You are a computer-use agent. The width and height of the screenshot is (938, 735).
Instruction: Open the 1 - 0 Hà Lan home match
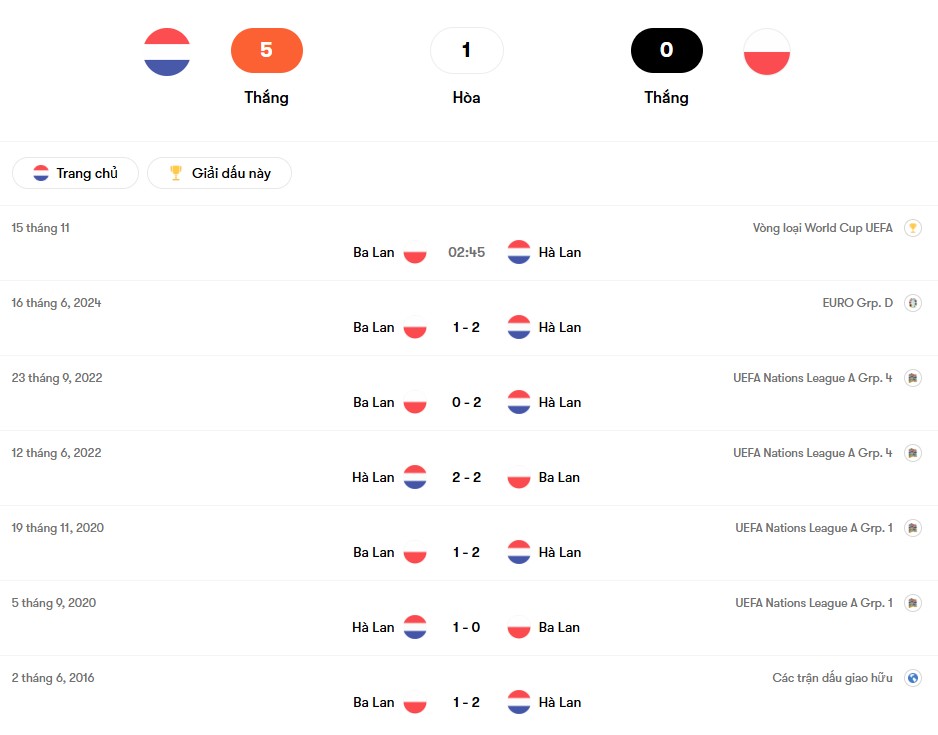(x=467, y=627)
